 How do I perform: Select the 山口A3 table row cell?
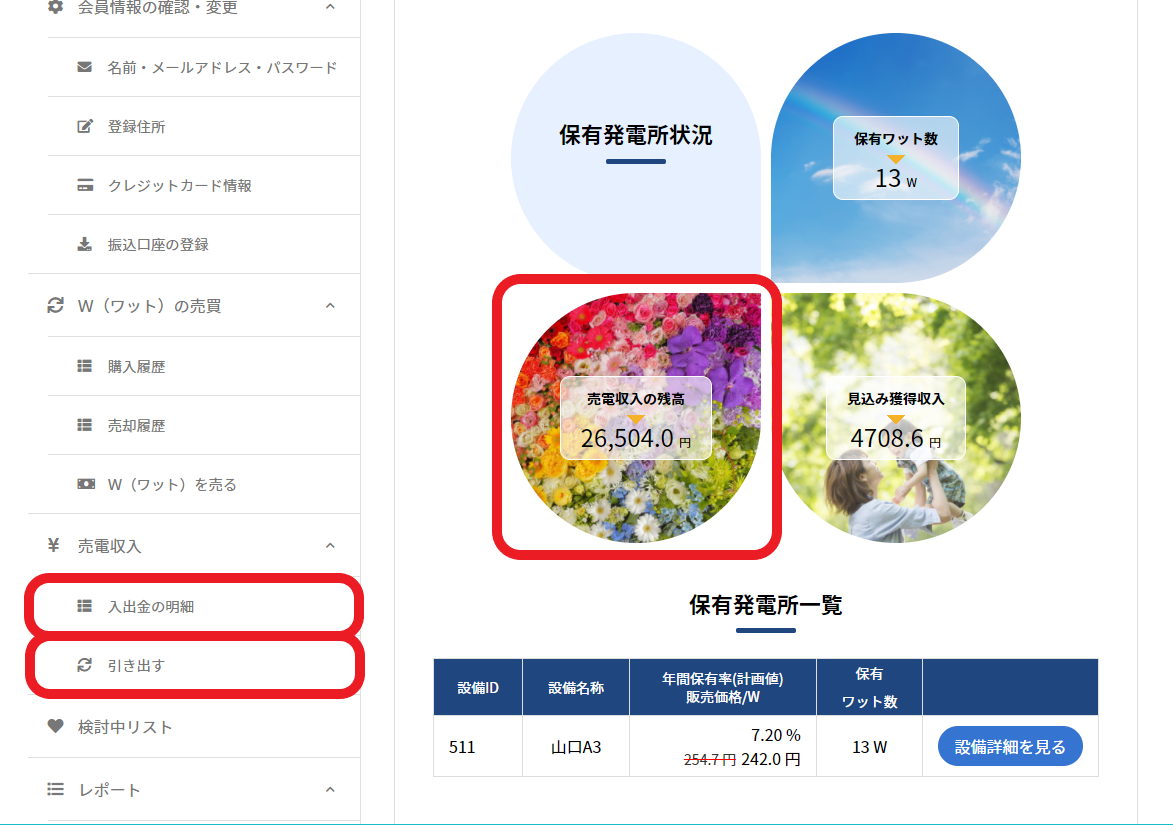[x=575, y=747]
